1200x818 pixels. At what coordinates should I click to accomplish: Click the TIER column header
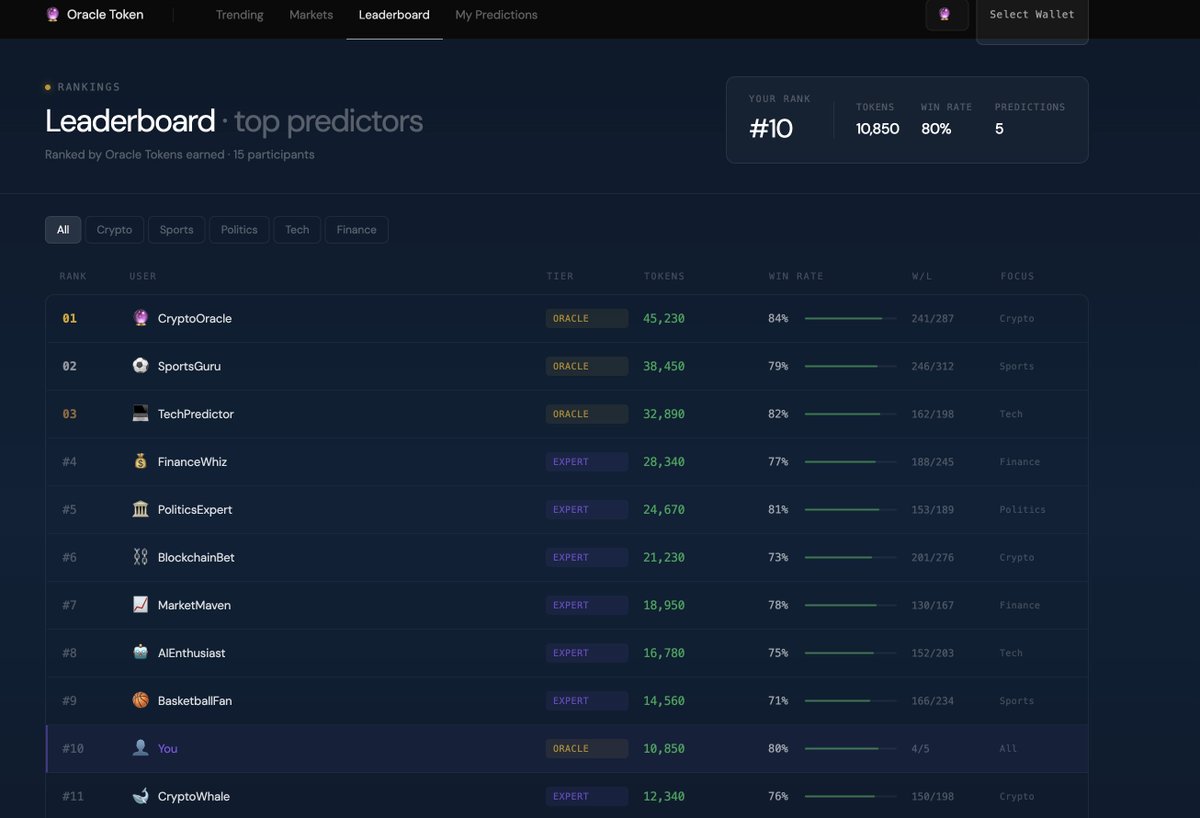point(560,276)
